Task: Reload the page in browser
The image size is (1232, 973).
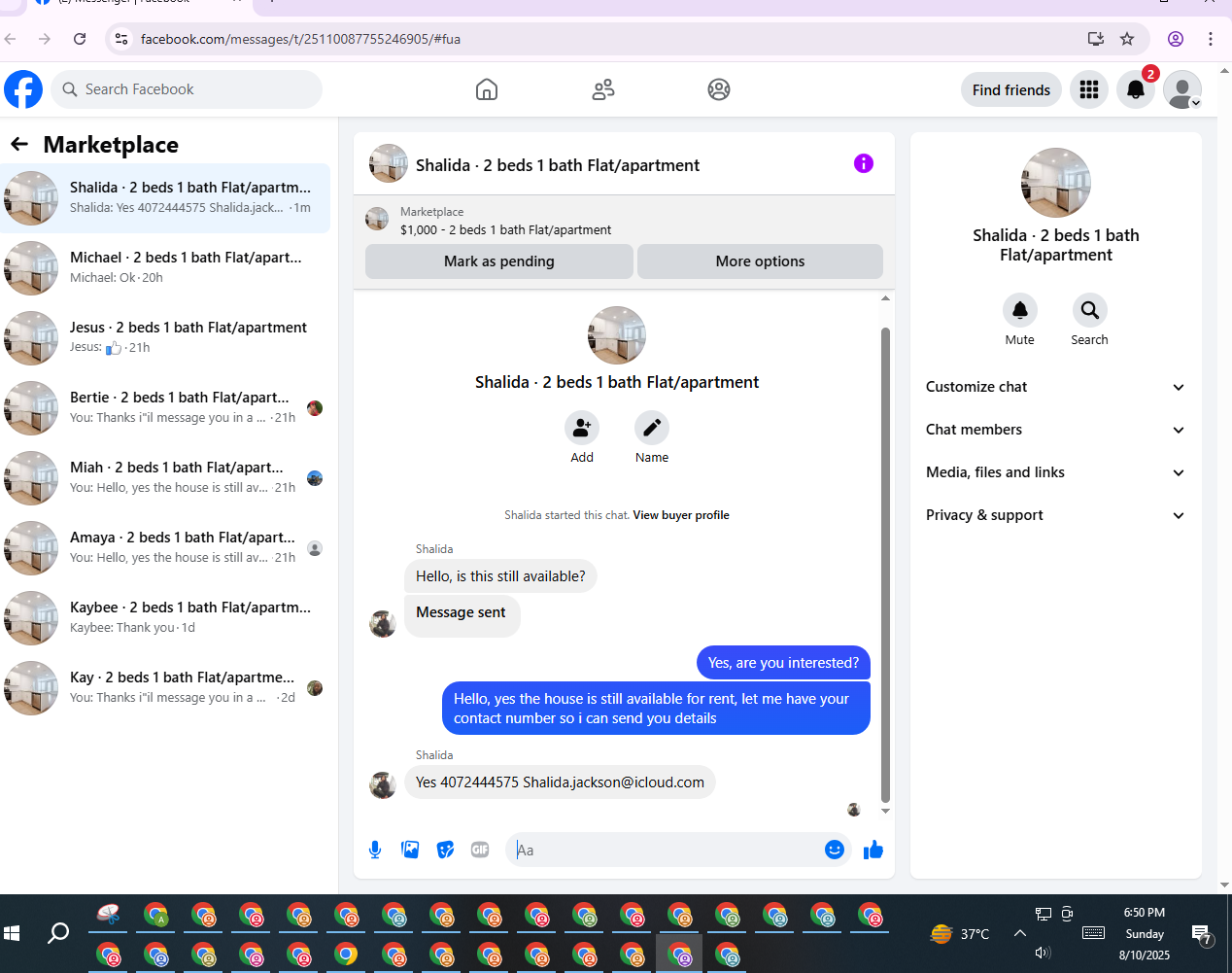Action: pos(80,39)
